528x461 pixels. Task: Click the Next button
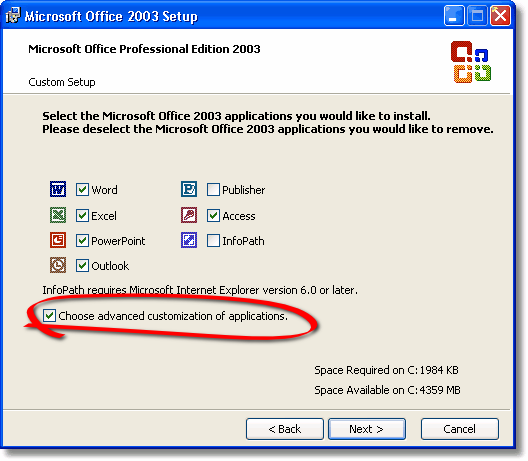click(367, 429)
